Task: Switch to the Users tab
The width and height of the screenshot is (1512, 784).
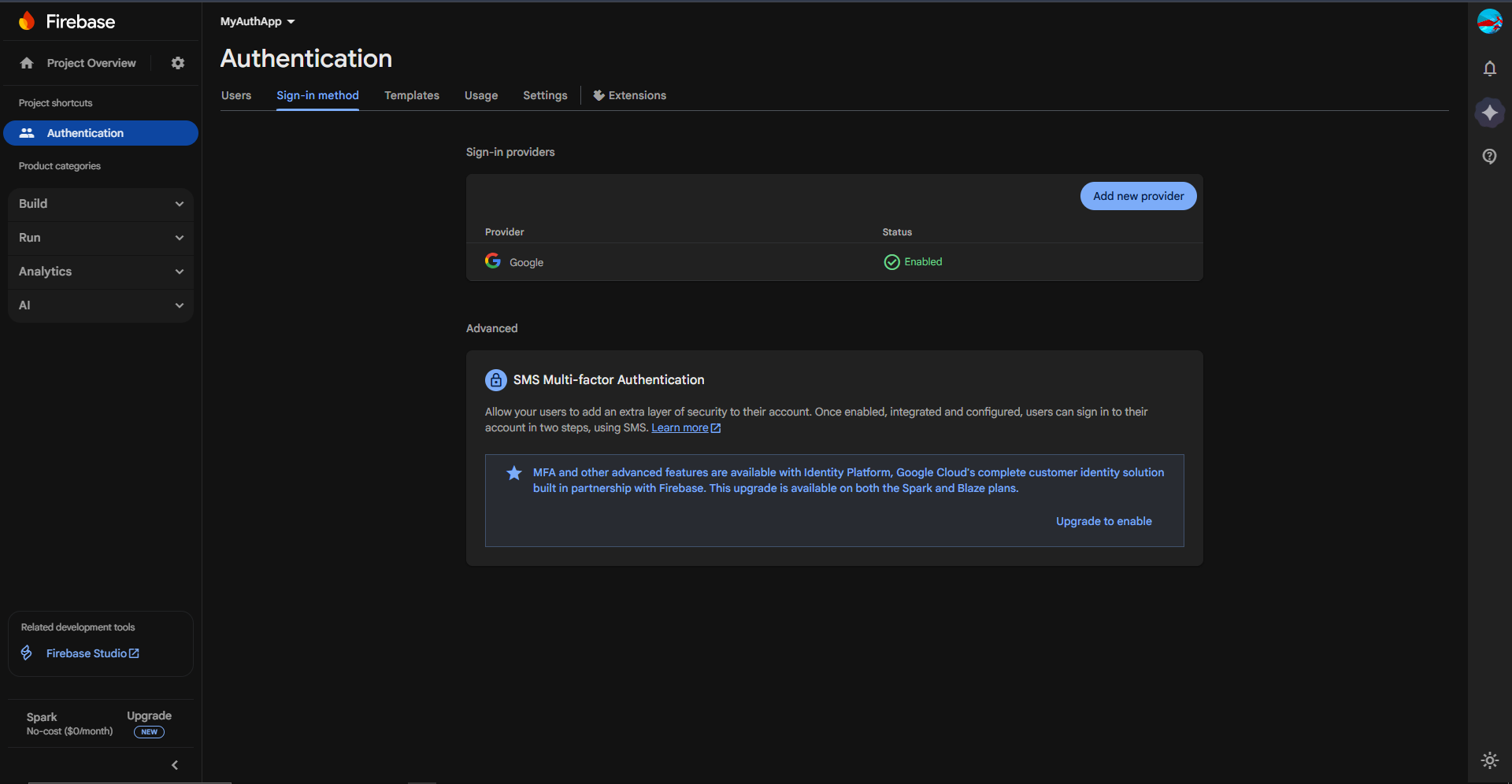Action: pos(236,95)
